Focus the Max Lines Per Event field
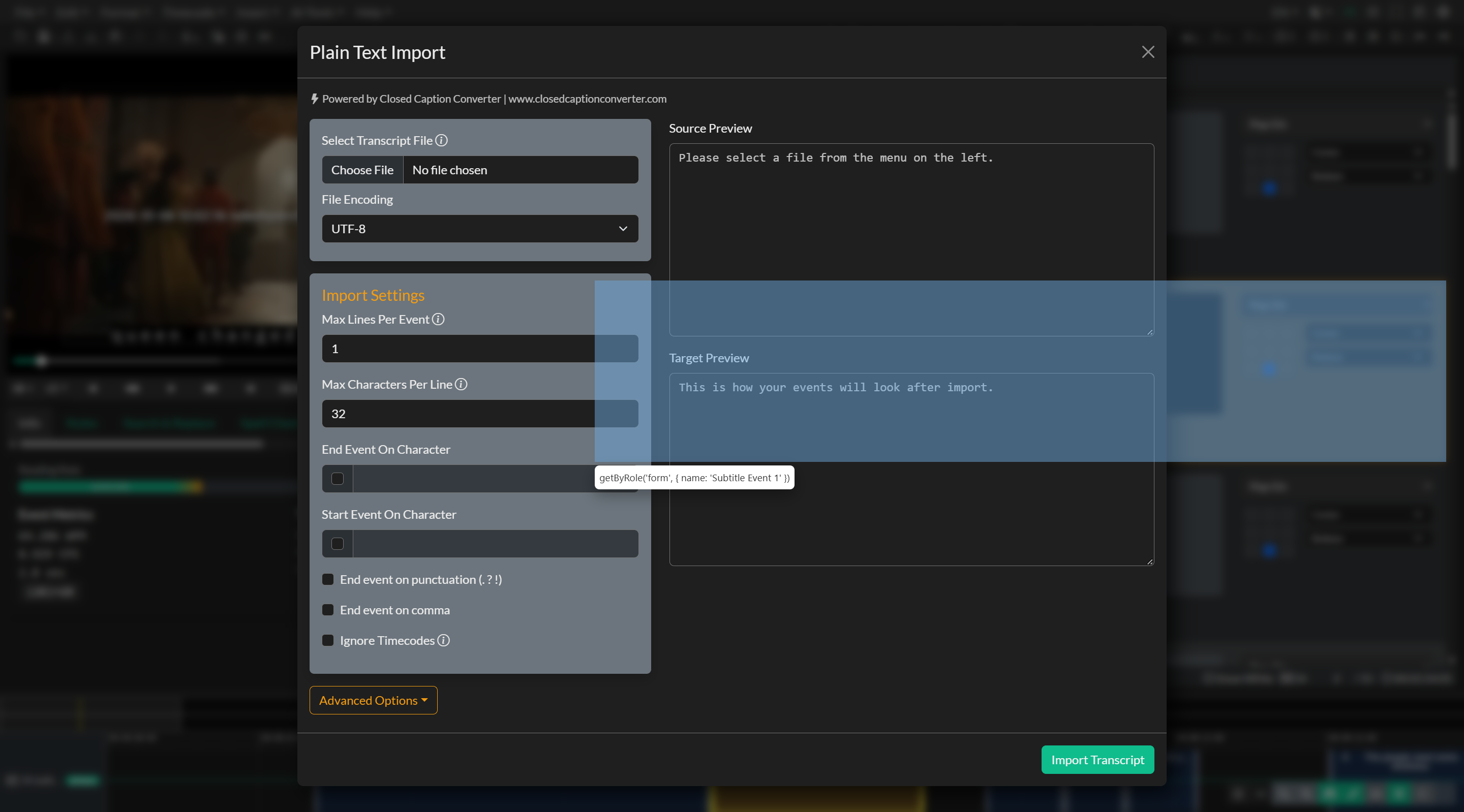 pos(480,348)
